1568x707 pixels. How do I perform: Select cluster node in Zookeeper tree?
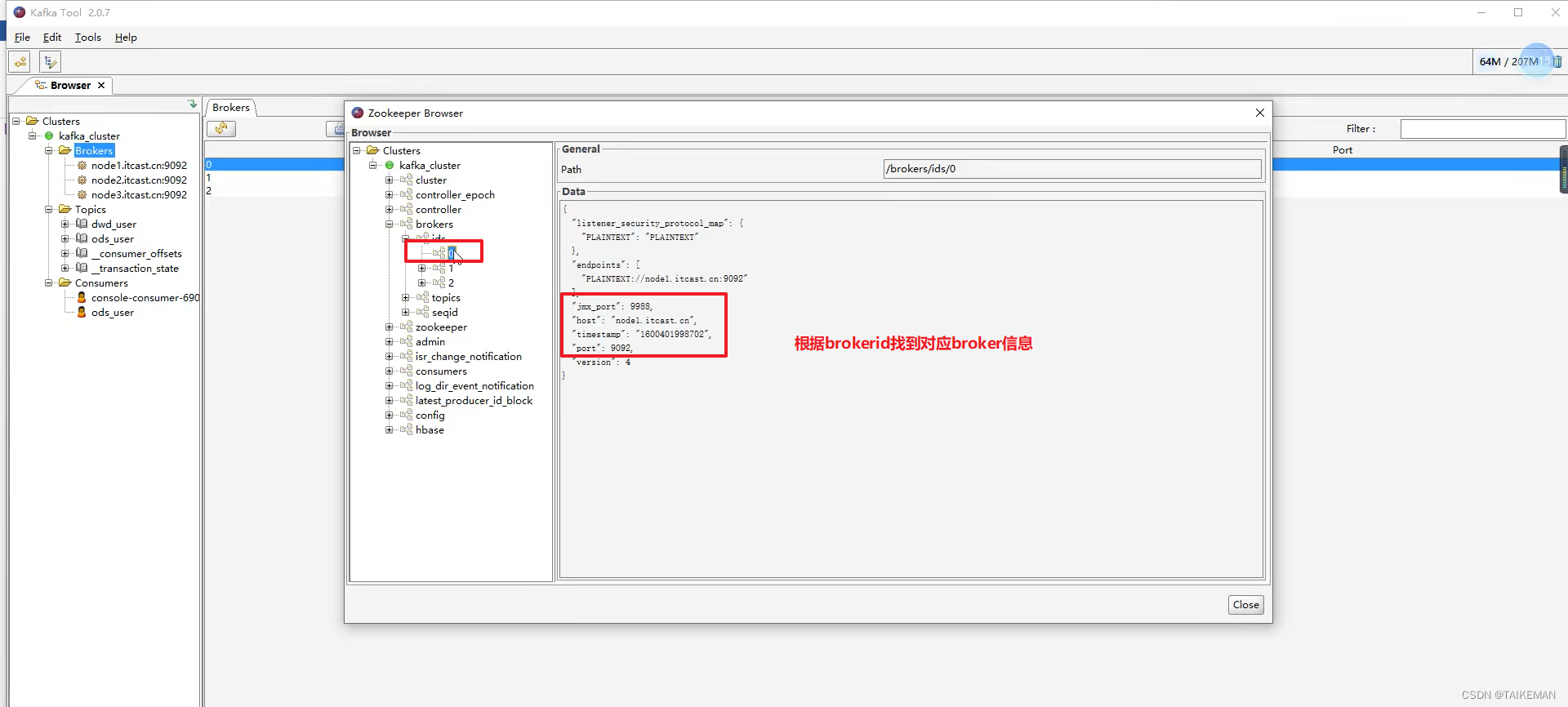pyautogui.click(x=430, y=180)
